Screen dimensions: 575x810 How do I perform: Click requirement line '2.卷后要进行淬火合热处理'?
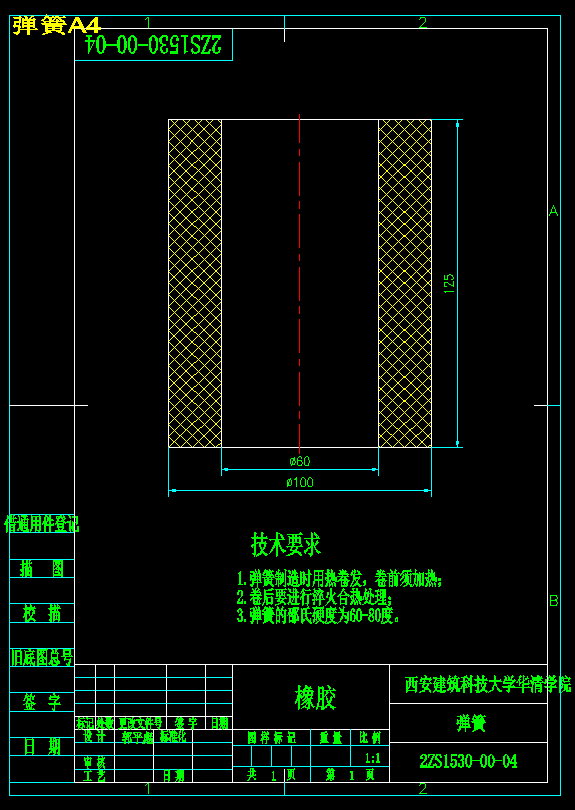tap(314, 598)
